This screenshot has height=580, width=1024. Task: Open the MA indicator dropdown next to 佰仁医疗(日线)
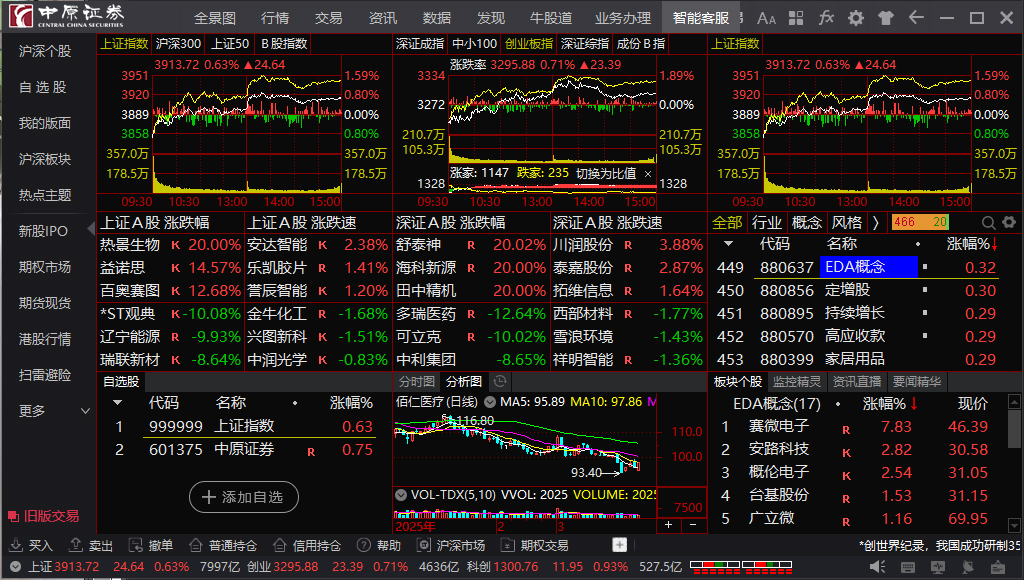point(489,402)
